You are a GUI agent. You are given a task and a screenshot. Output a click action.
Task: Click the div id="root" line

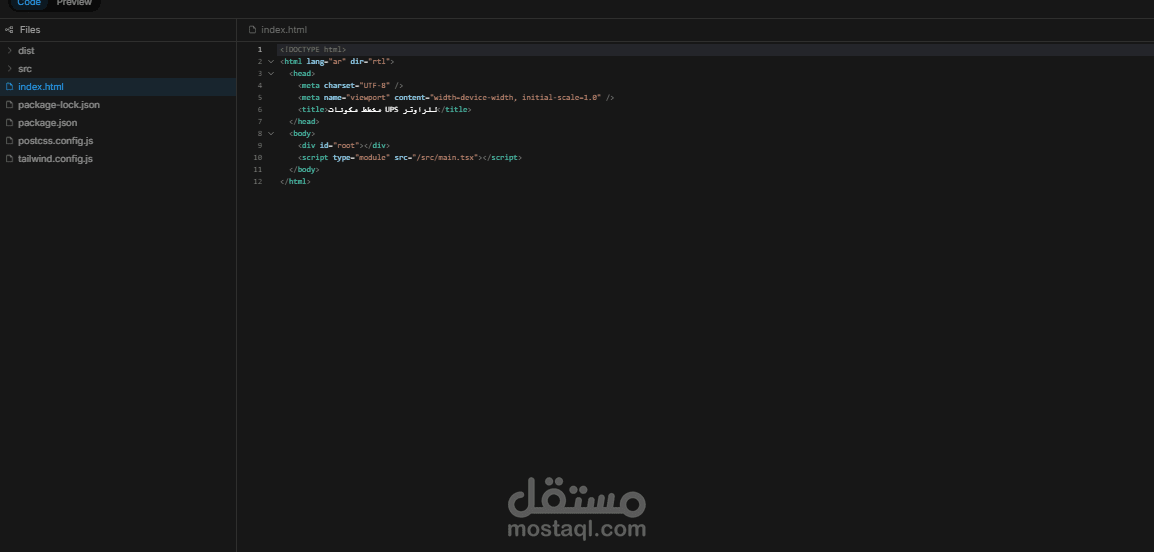coord(344,146)
